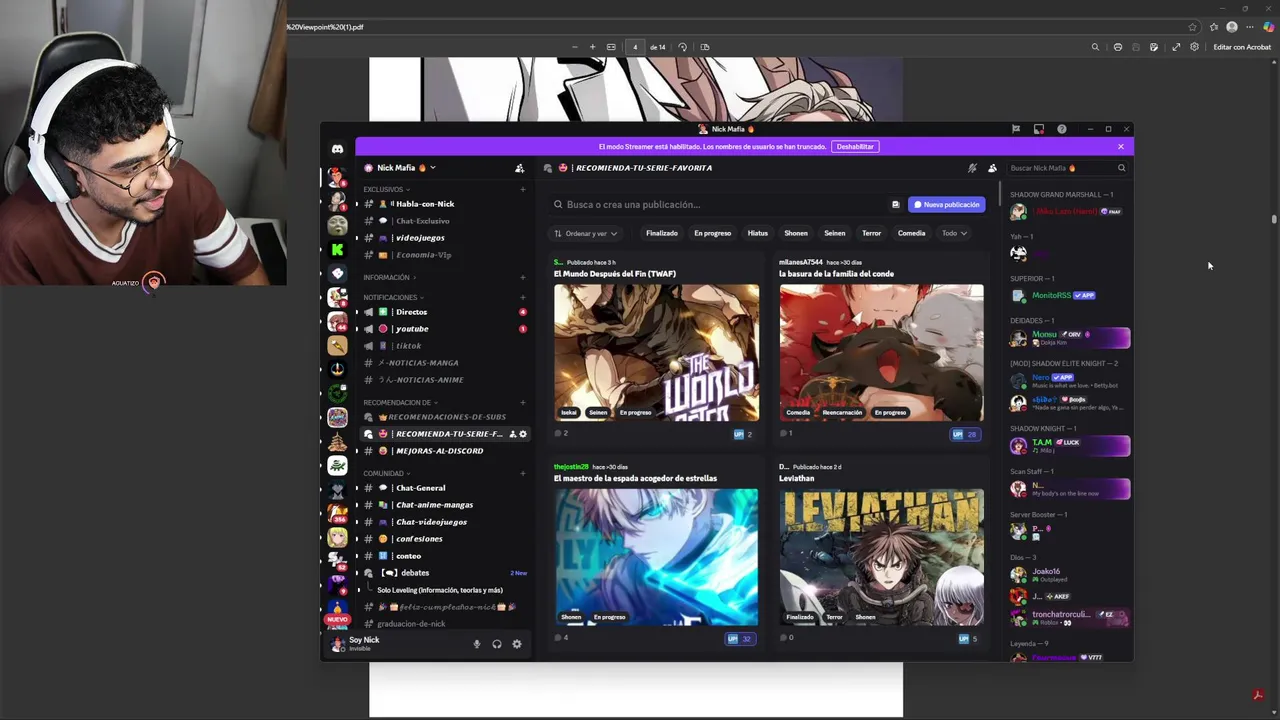Image resolution: width=1280 pixels, height=720 pixels.
Task: Filter posts by Finalizado tag
Action: click(662, 233)
